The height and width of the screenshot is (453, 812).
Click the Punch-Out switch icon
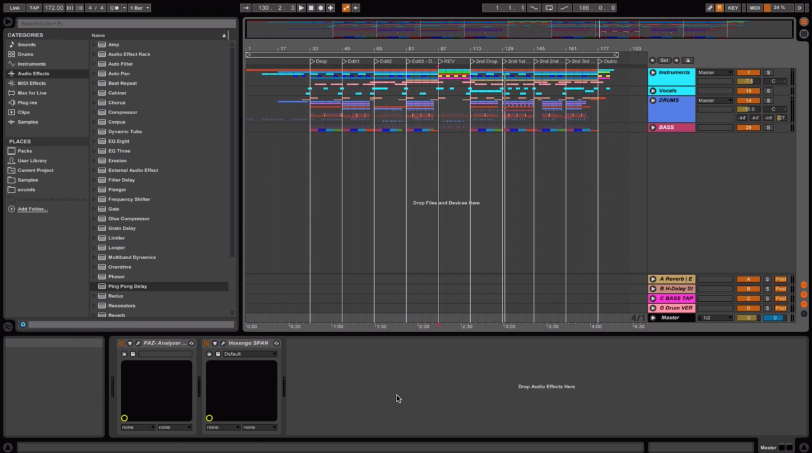pos(564,8)
